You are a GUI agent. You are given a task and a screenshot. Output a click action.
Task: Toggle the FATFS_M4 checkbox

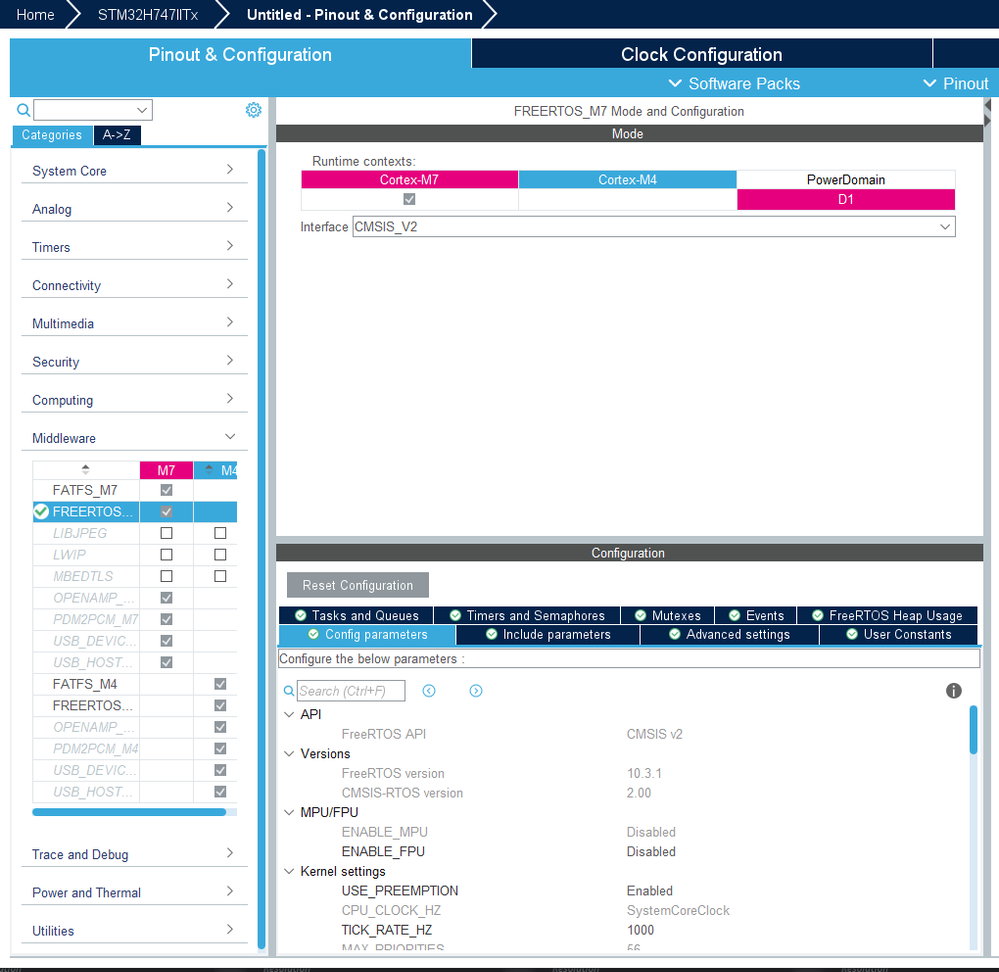(220, 684)
